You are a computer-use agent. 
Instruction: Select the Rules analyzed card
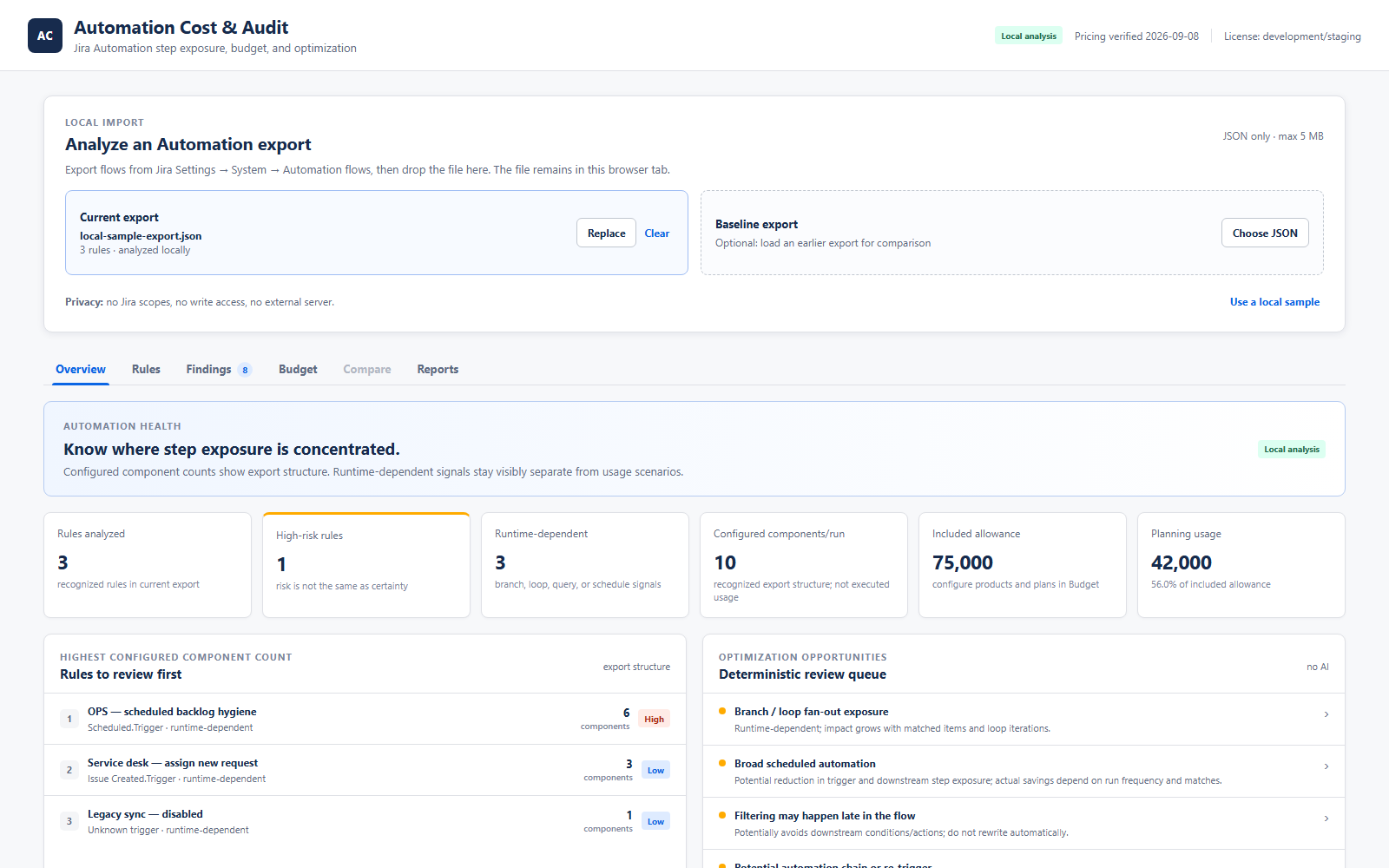(x=148, y=565)
